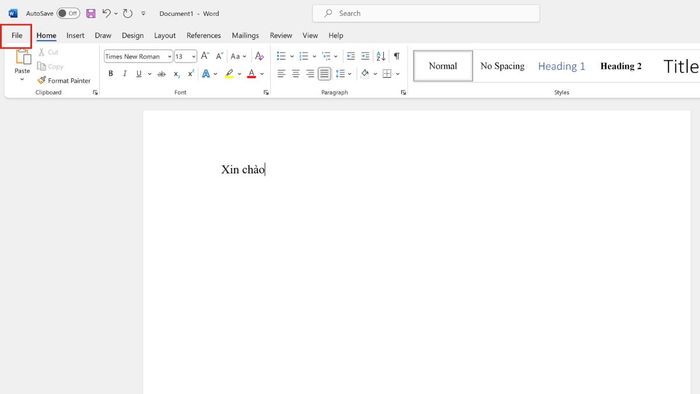Open the Paragraph dialog launcher

[403, 93]
